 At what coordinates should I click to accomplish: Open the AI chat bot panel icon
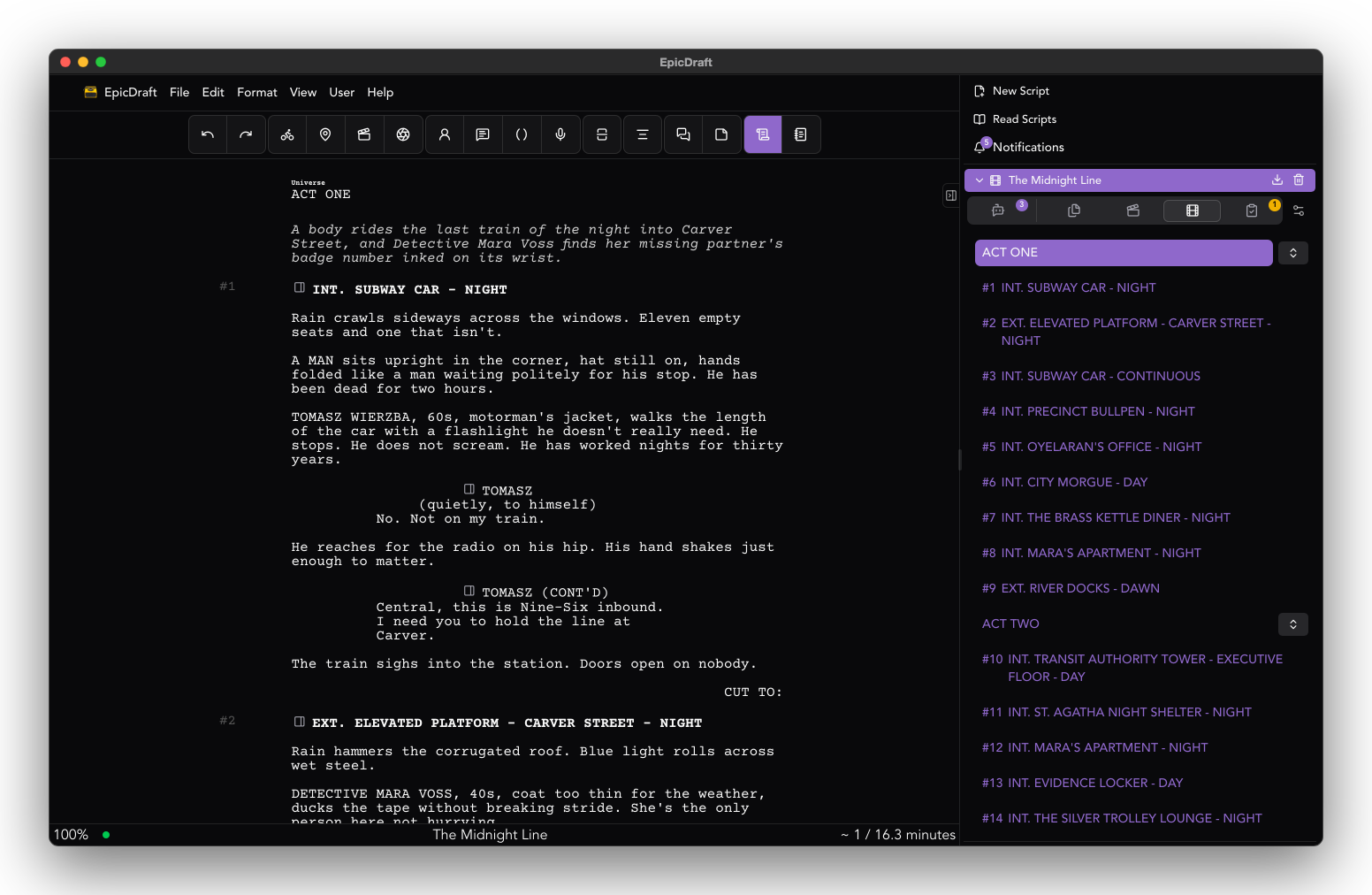998,210
